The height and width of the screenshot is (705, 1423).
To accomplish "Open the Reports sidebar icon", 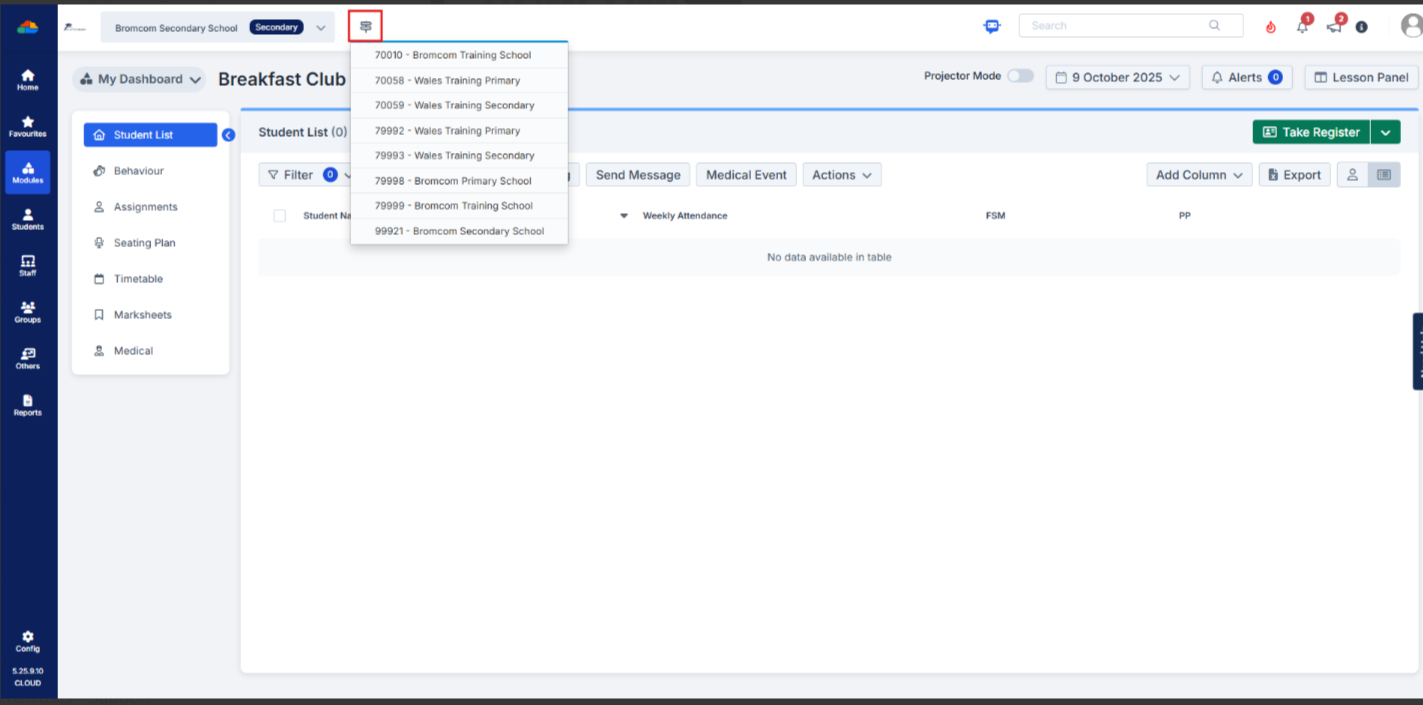I will click(28, 405).
